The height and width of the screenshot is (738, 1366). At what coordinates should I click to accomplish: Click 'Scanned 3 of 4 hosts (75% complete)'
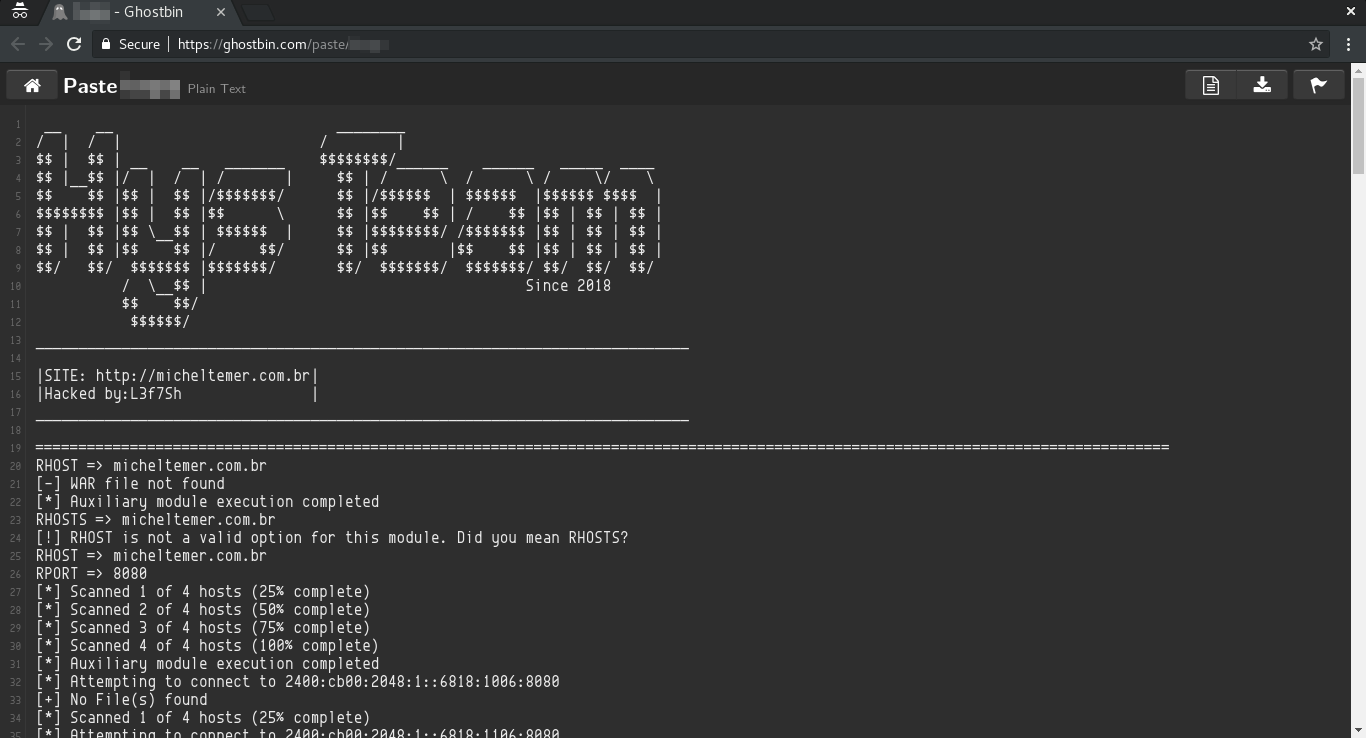[x=203, y=628]
